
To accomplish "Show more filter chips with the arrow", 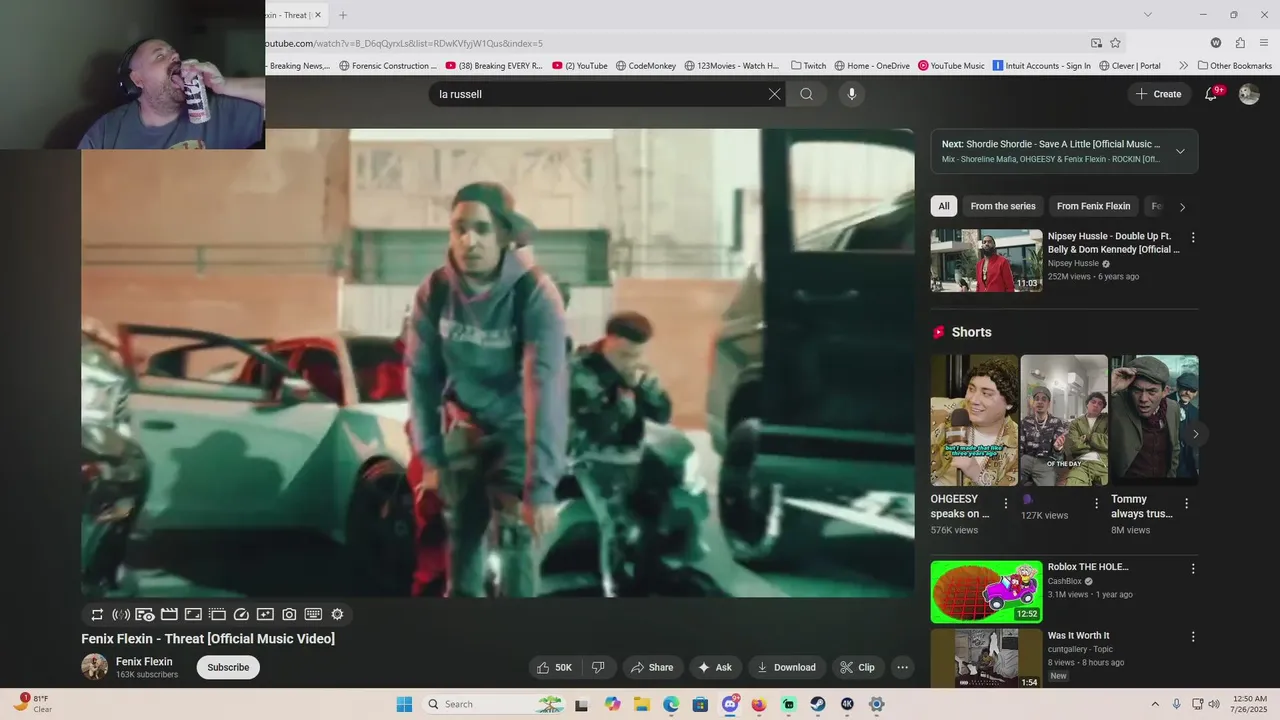I will 1182,207.
